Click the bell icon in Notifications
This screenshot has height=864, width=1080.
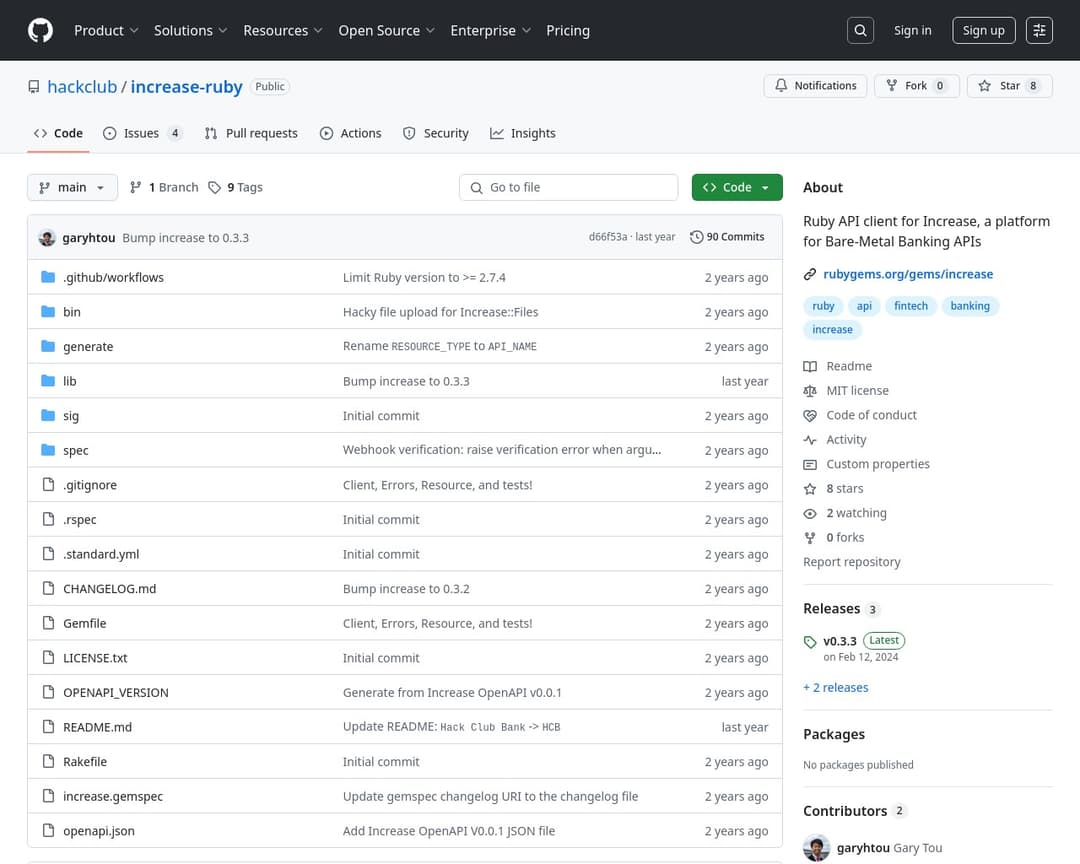[781, 85]
